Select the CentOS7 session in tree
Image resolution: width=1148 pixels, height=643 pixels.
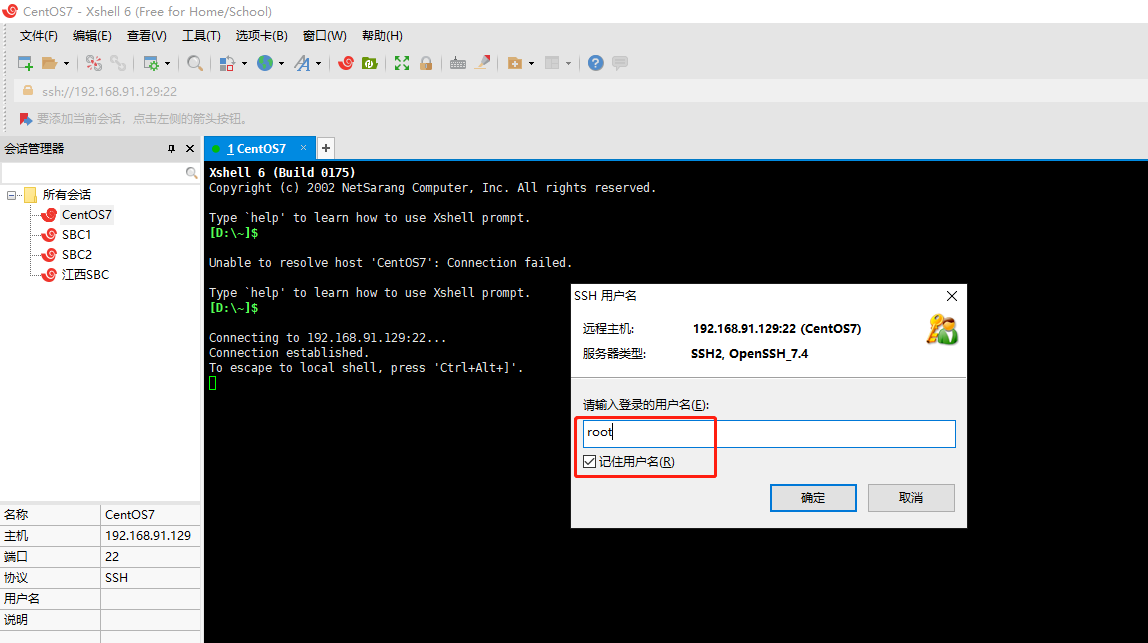click(x=86, y=215)
